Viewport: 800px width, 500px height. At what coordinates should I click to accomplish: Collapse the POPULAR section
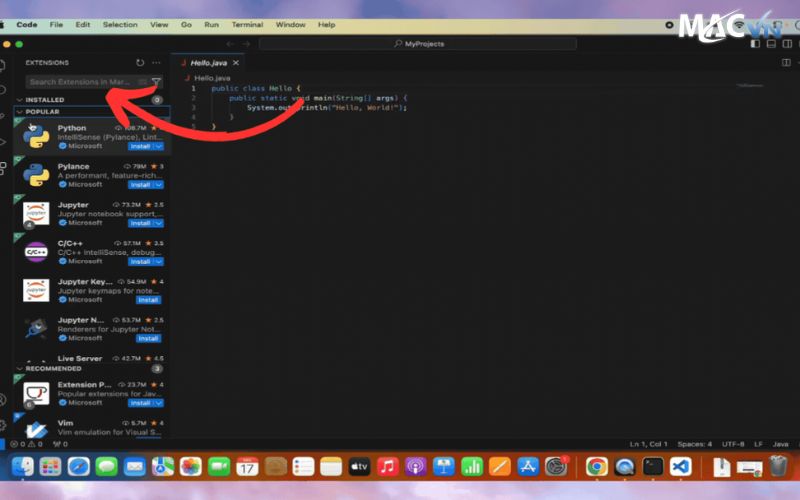pos(42,112)
